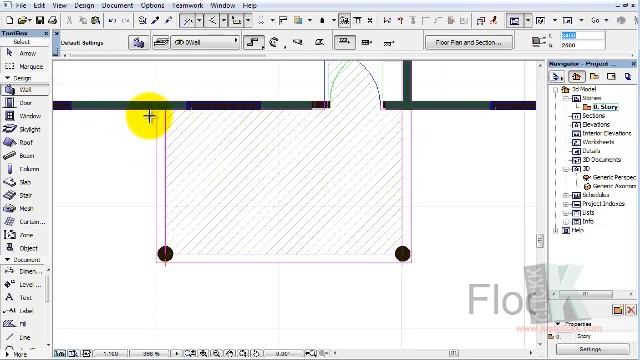
Task: Choose the Door tool
Action: [x=24, y=103]
